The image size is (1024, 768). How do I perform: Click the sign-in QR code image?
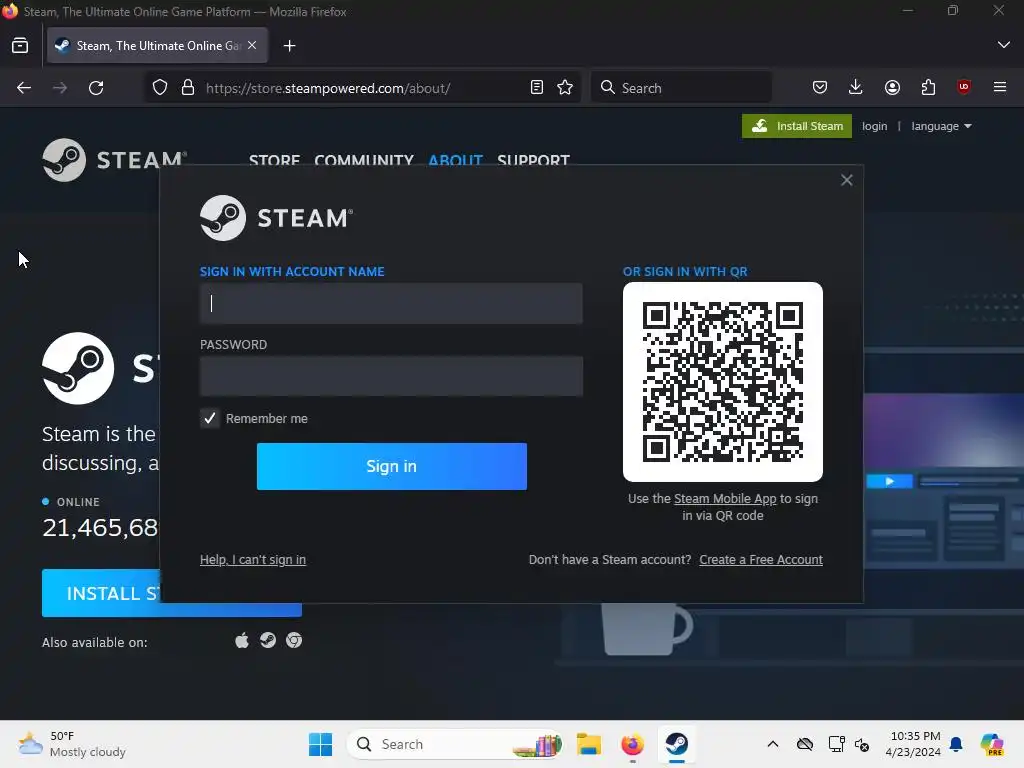(723, 382)
